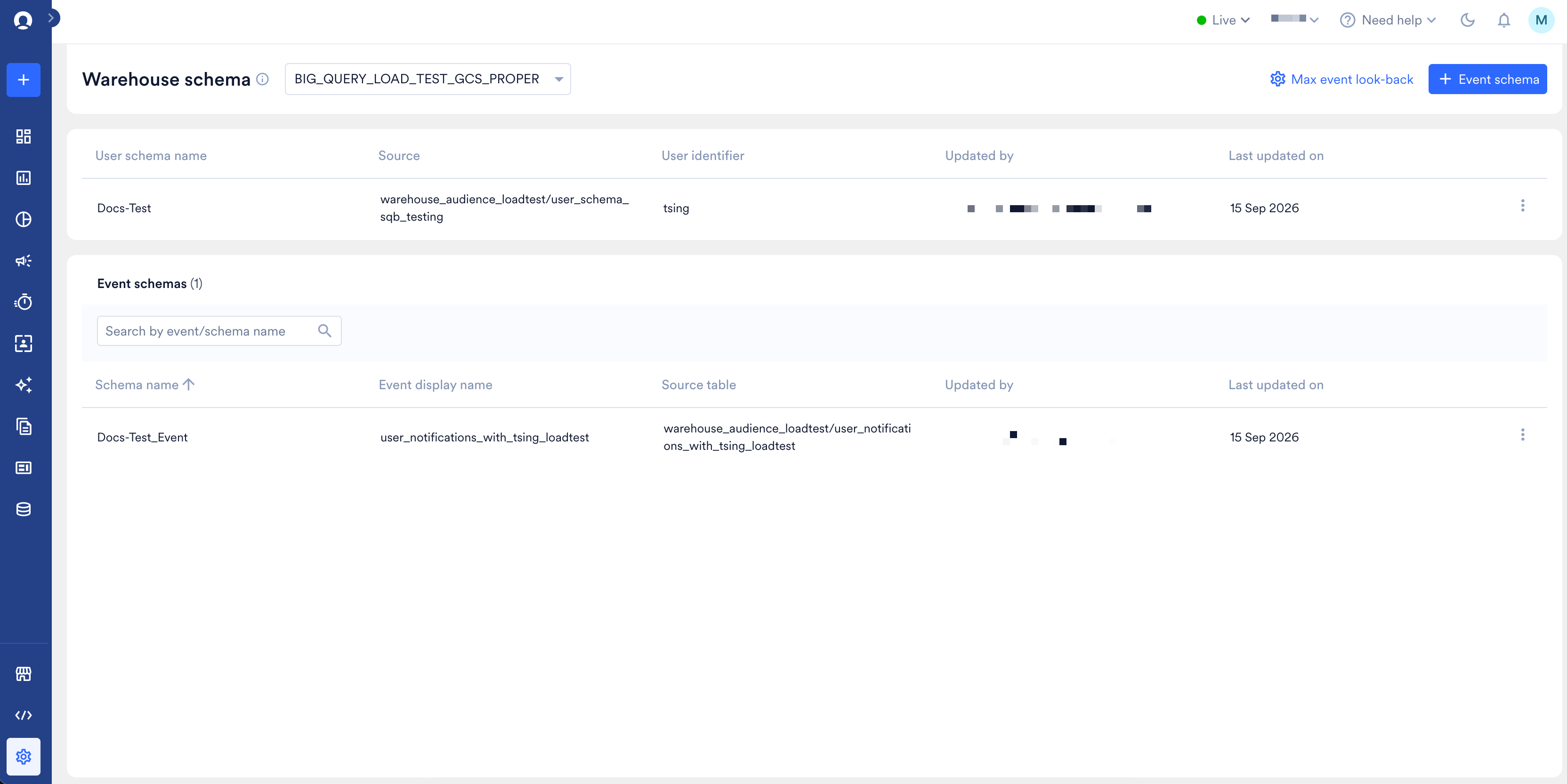
Task: Open the database stack icon in sidebar
Action: click(x=23, y=509)
